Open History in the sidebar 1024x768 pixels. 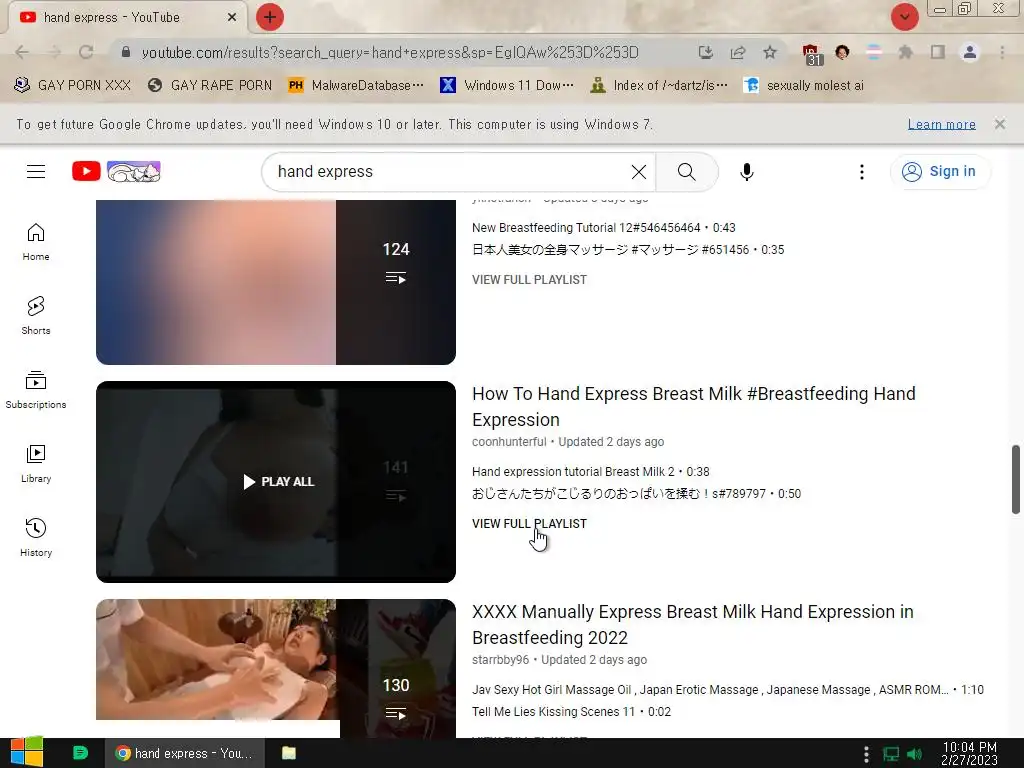36,537
